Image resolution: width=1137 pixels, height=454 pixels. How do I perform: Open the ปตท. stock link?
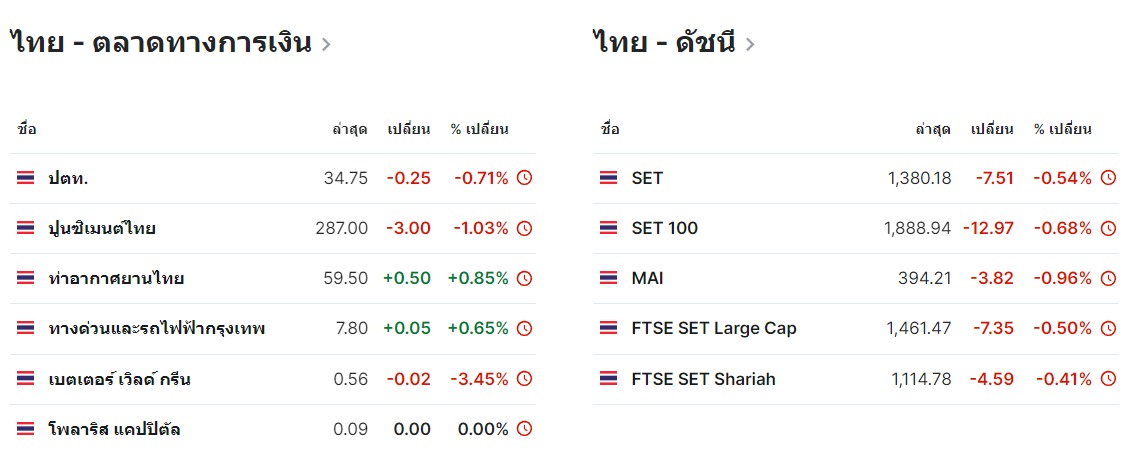68,178
